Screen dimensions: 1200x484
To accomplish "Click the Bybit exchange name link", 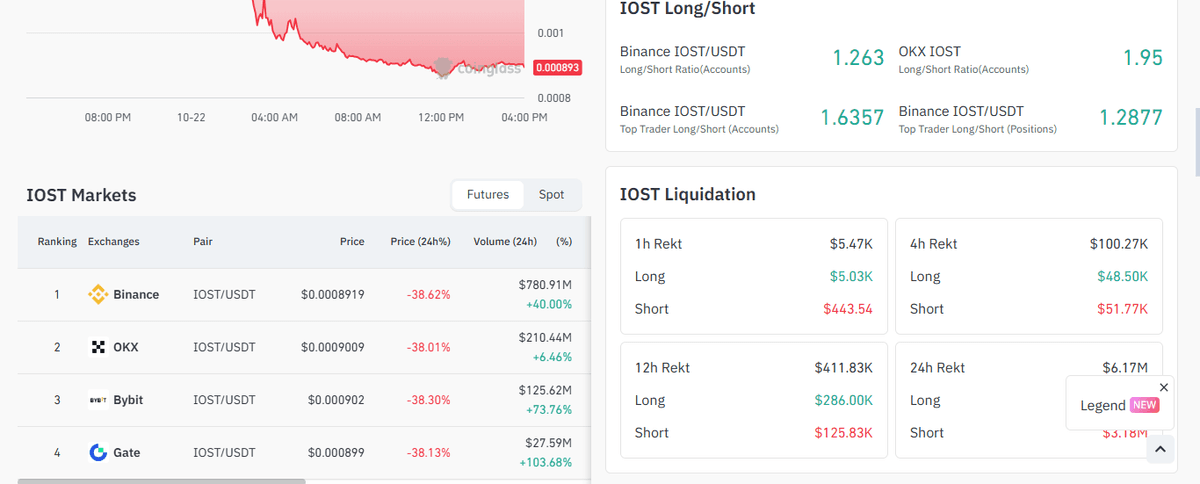I will (x=128, y=400).
